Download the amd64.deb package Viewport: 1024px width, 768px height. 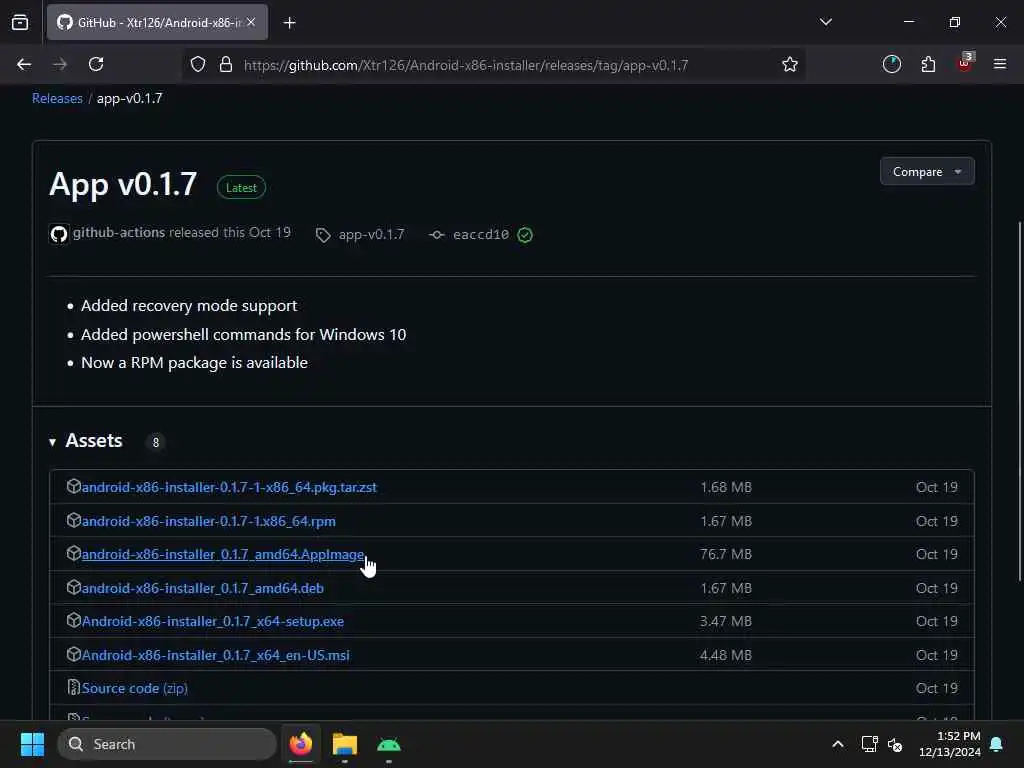coord(202,588)
